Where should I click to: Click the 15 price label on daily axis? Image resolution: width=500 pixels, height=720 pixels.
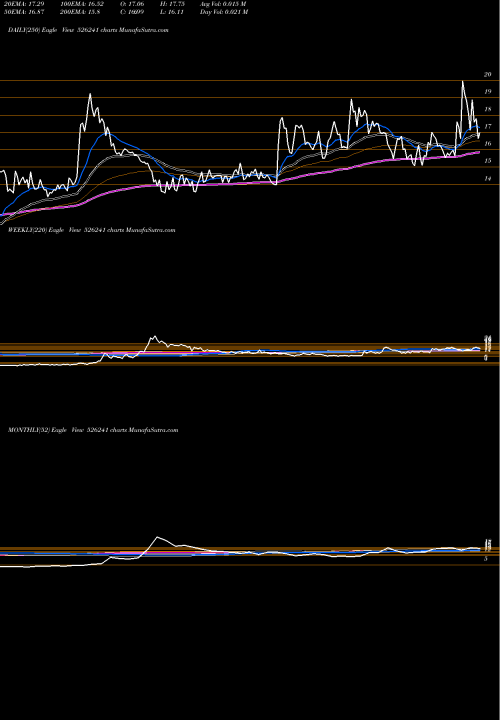pos(488,161)
